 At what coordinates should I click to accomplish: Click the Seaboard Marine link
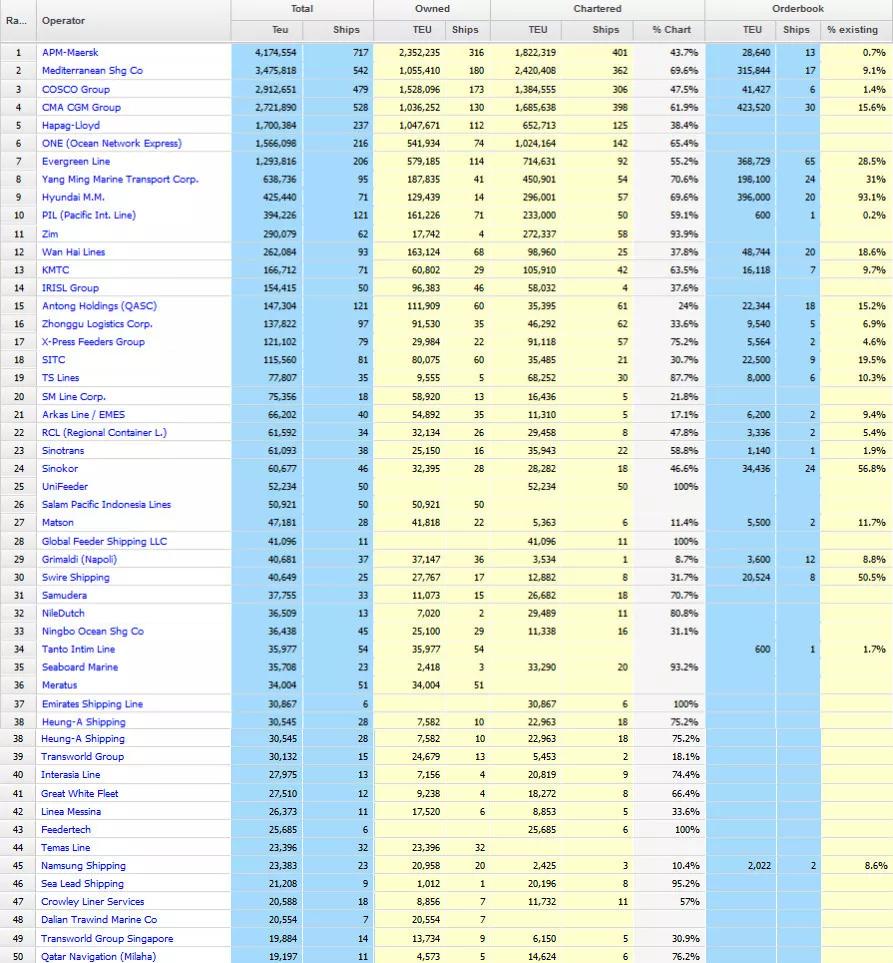pos(79,667)
